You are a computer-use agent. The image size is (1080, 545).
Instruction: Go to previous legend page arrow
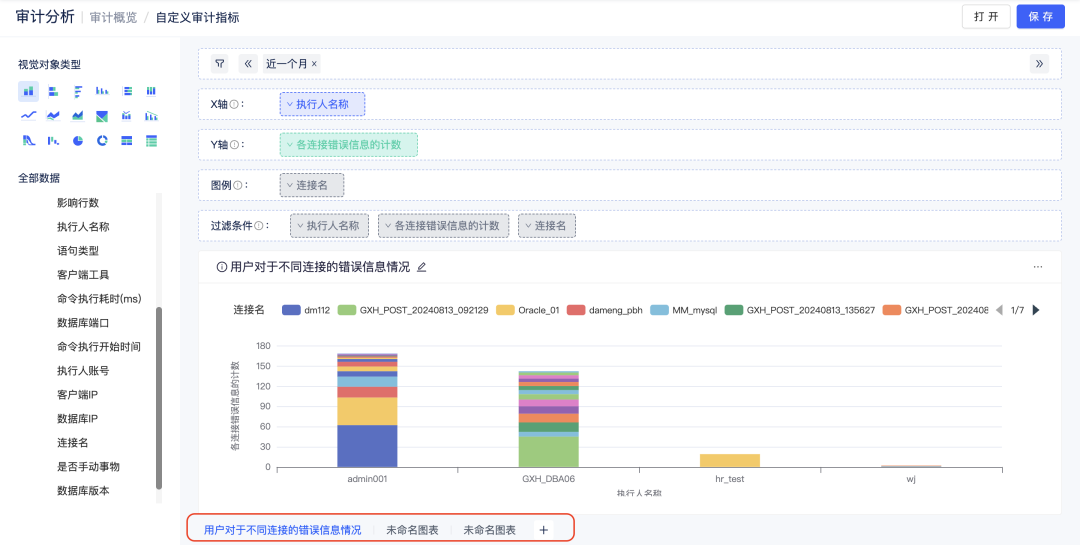point(999,310)
